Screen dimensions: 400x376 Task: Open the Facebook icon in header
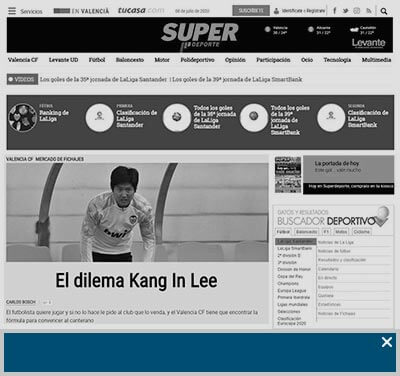point(335,11)
